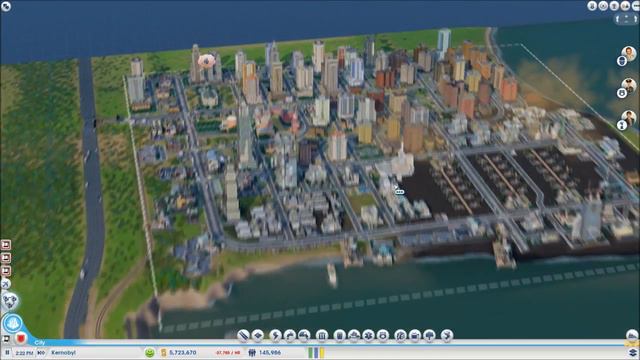The width and height of the screenshot is (640, 360).
Task: Open the options icon at top-right edge
Action: click(x=636, y=6)
